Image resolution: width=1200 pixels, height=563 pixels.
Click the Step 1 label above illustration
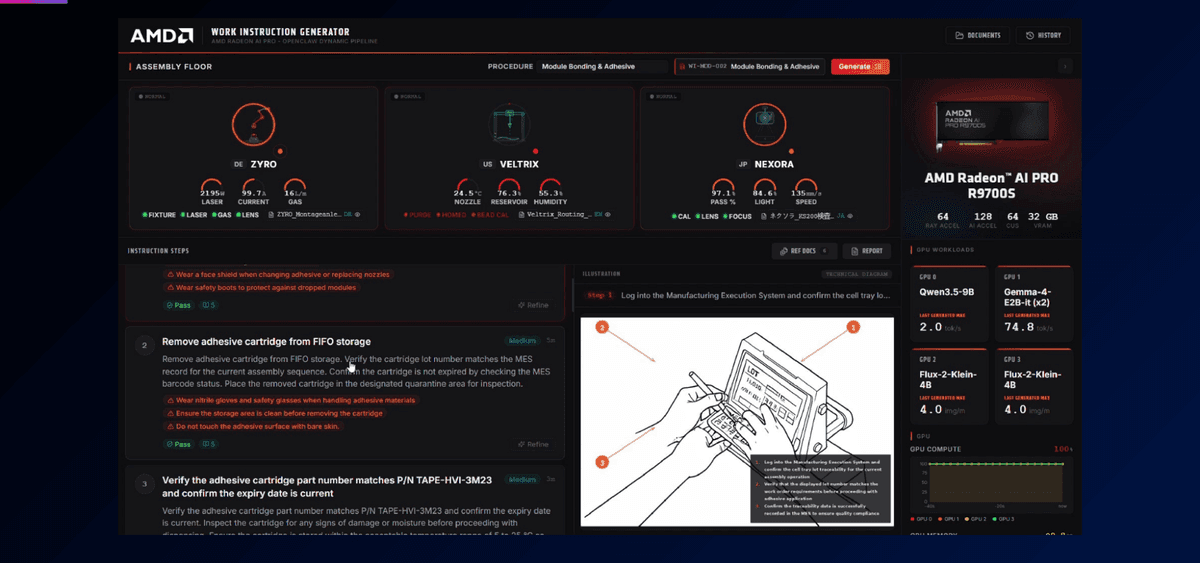pos(599,296)
